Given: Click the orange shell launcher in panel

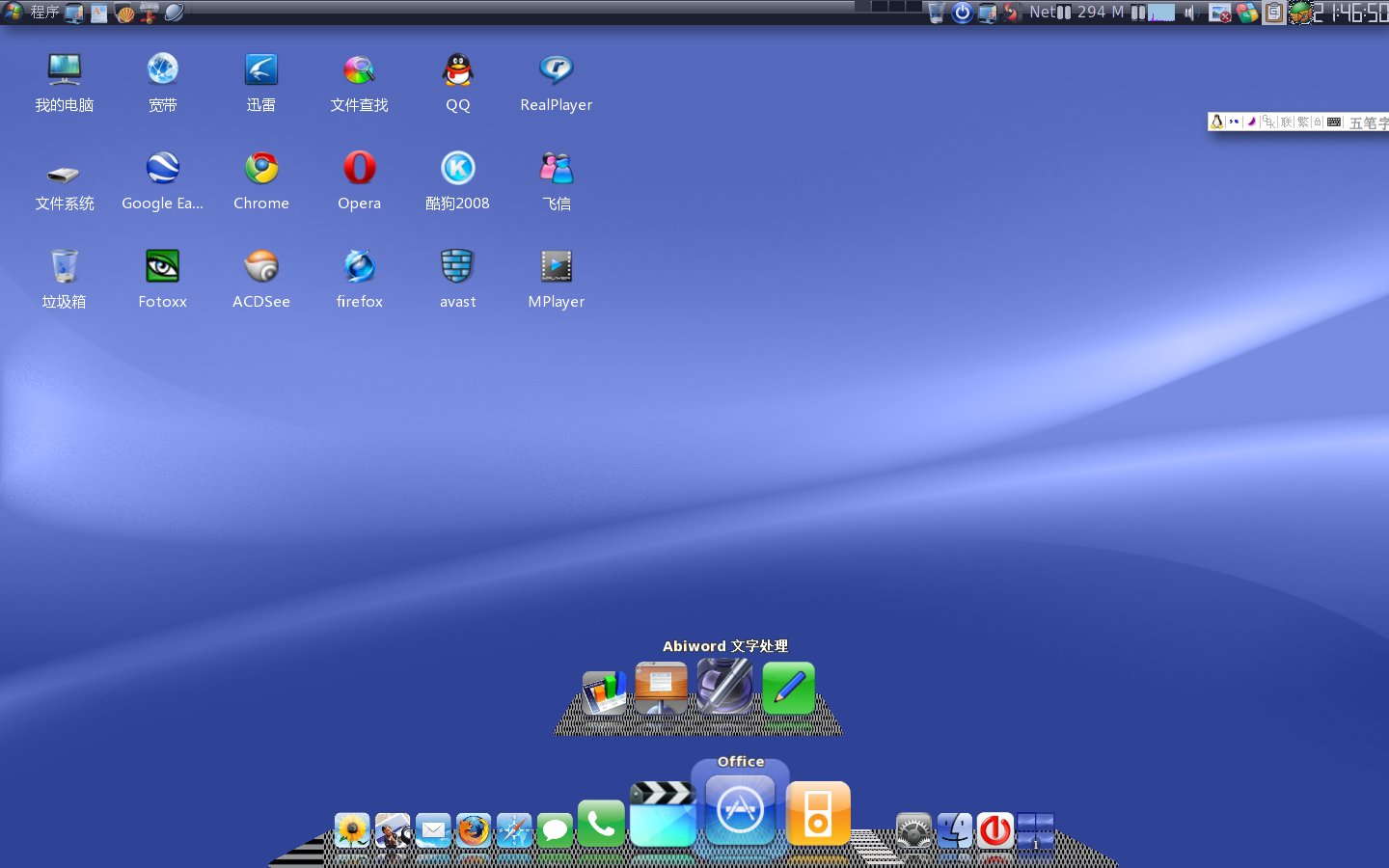Looking at the screenshot, I should coord(124,13).
